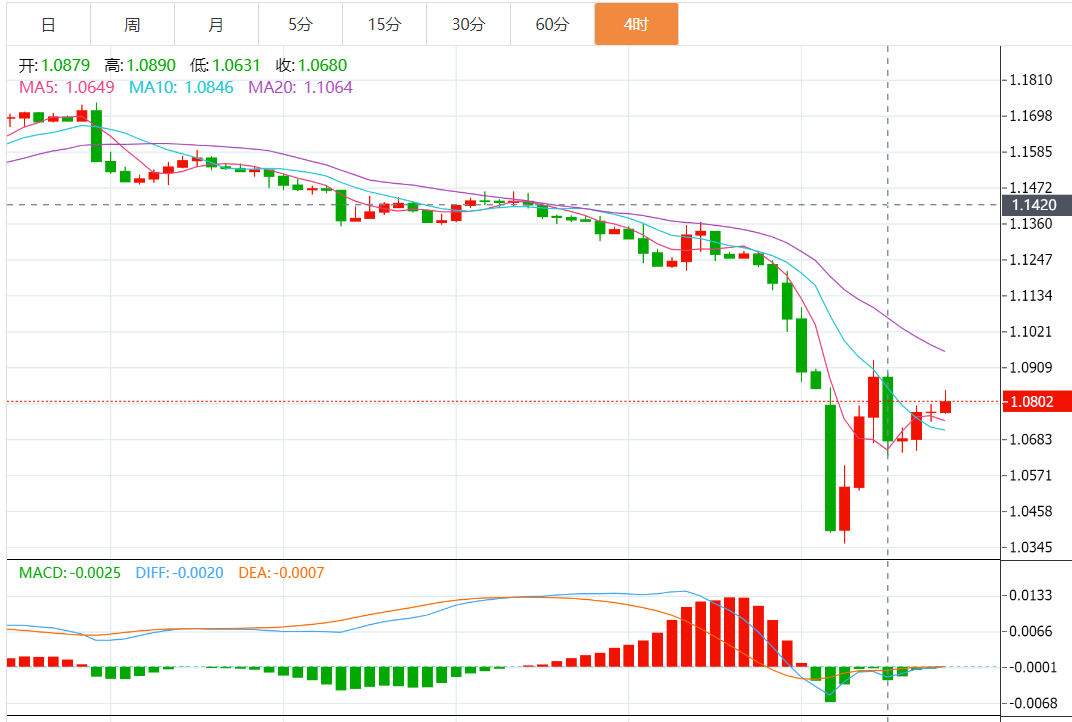This screenshot has height=722, width=1072.
Task: Click the -0.0001 MACD axis label
Action: 1031,667
